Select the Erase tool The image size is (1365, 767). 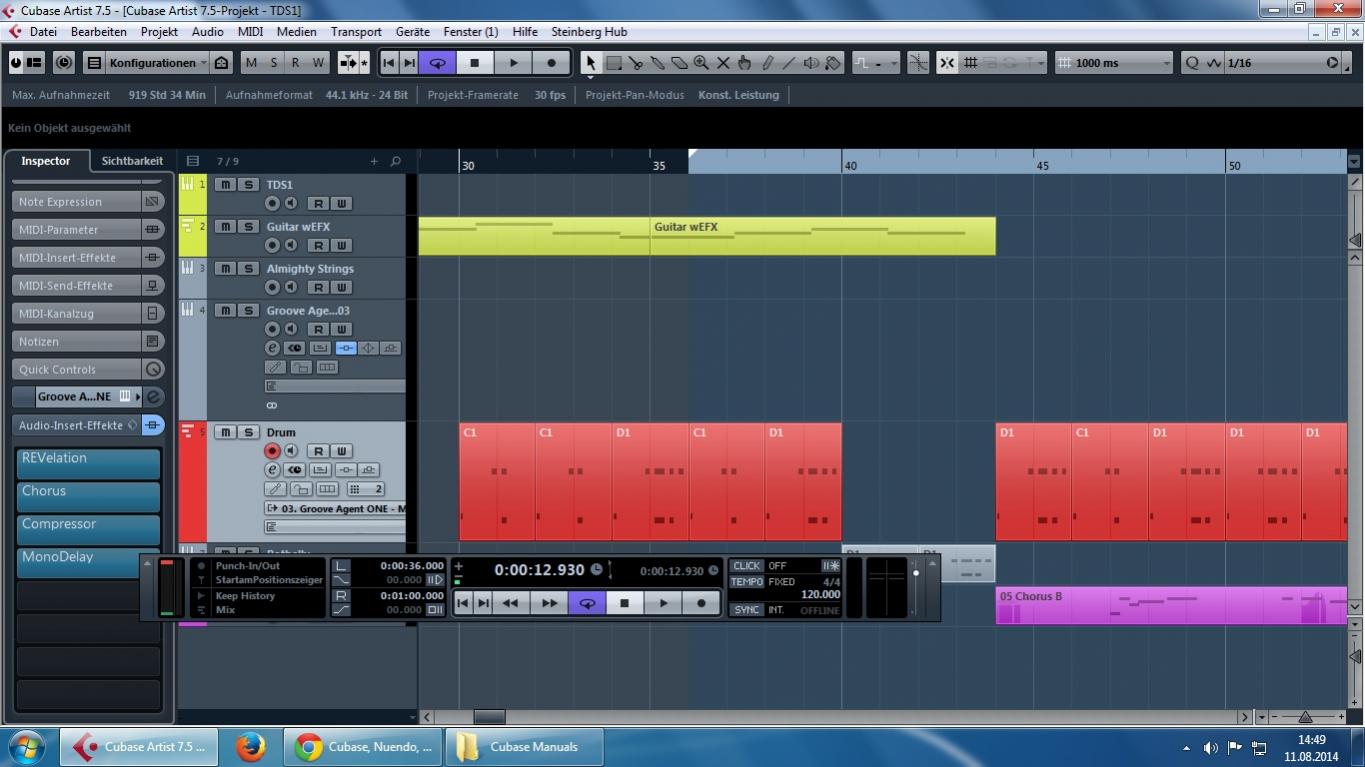coord(679,62)
